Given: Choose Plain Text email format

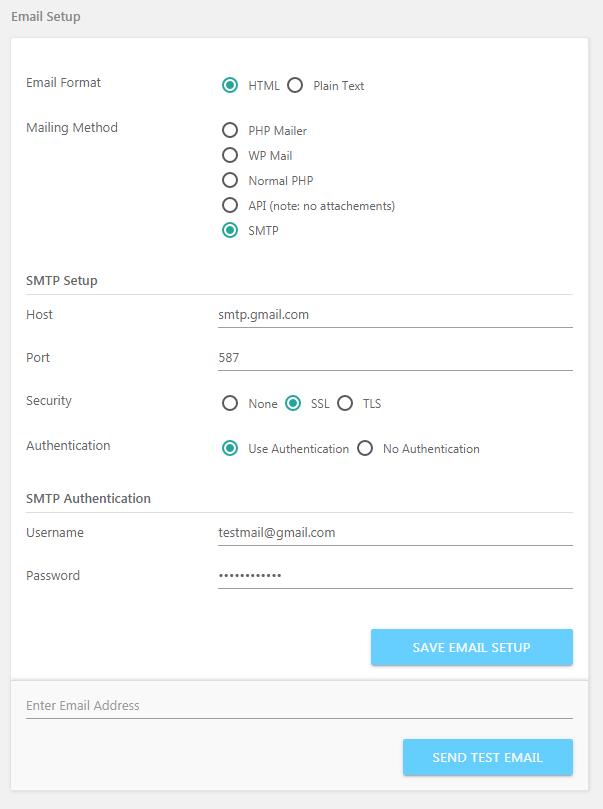Looking at the screenshot, I should pos(295,85).
